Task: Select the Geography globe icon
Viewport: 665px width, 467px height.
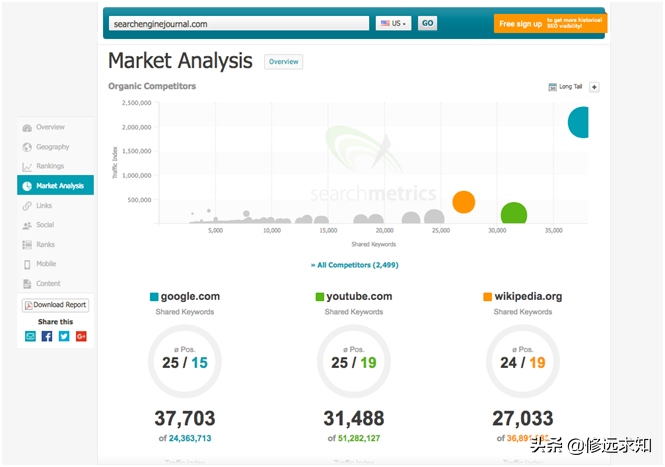Action: click(x=27, y=147)
